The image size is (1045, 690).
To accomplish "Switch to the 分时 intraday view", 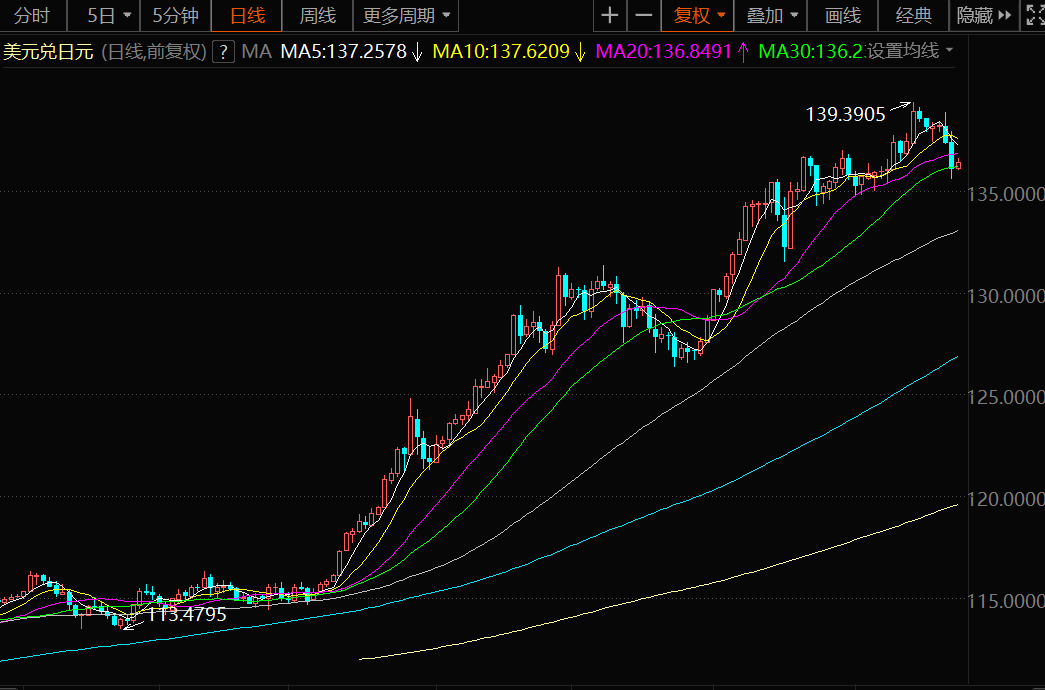I will pyautogui.click(x=32, y=16).
